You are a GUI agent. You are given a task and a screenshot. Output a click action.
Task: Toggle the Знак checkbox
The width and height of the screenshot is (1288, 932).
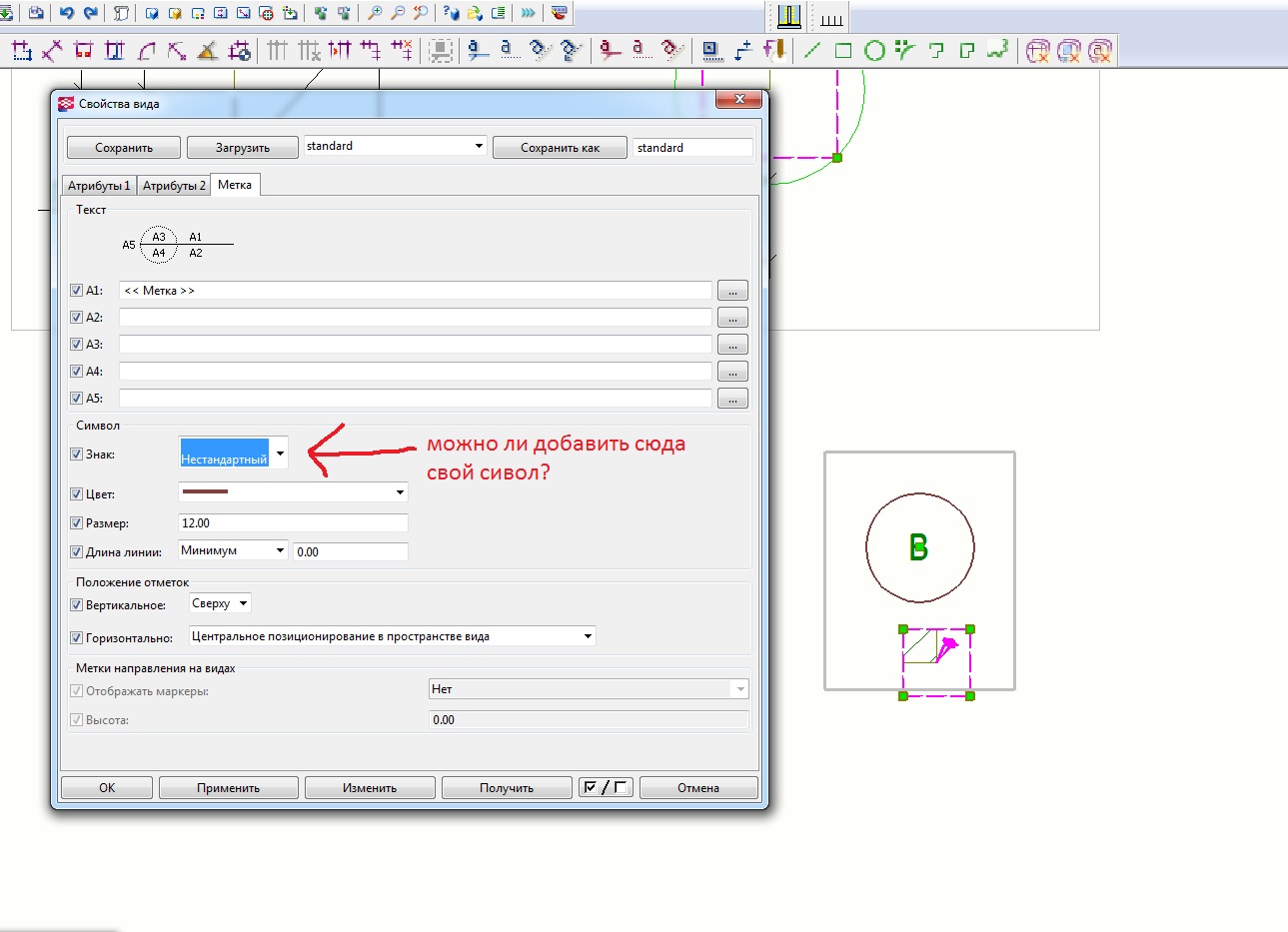pos(76,455)
